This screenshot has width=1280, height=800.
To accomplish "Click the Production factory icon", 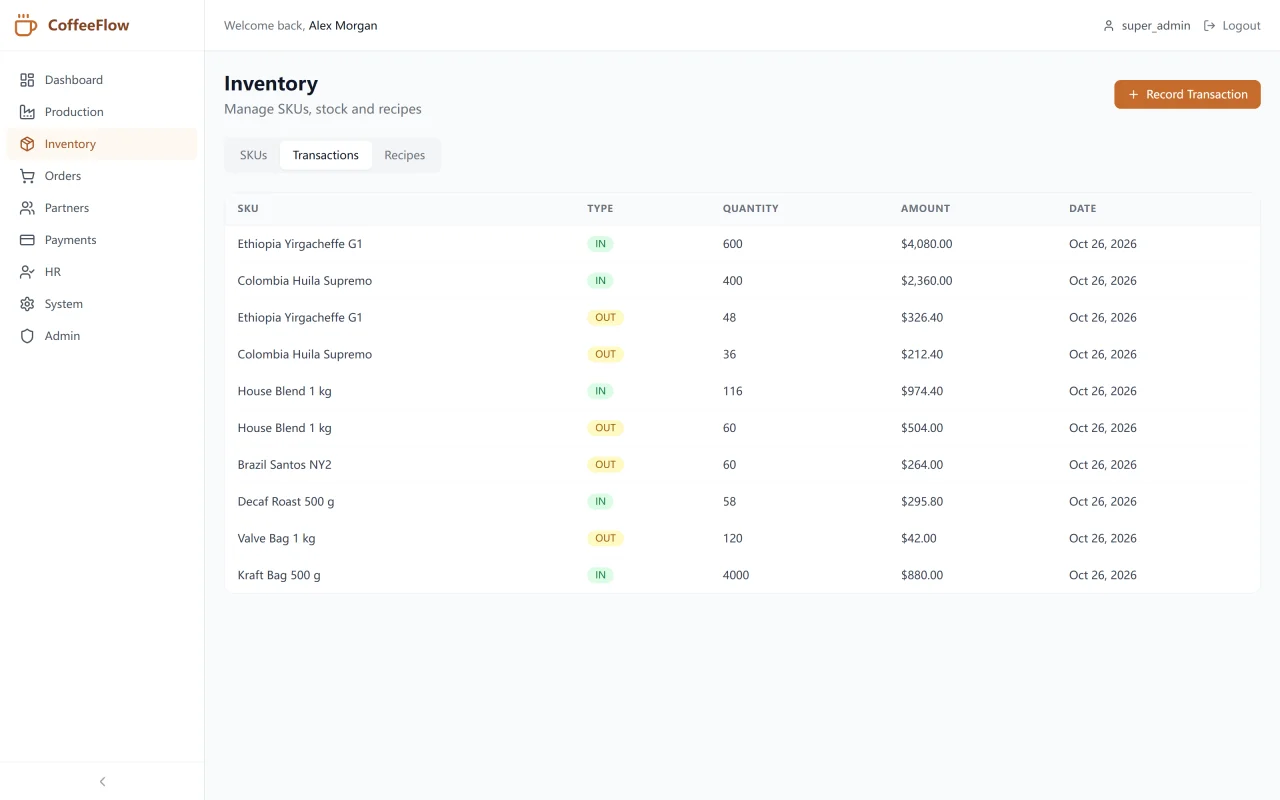I will pyautogui.click(x=27, y=112).
